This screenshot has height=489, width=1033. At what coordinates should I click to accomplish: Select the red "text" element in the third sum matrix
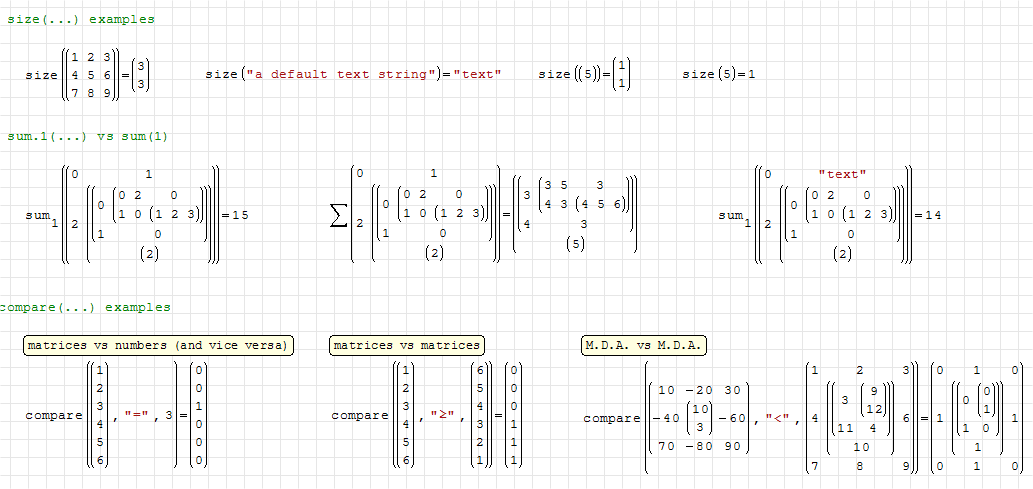842,174
